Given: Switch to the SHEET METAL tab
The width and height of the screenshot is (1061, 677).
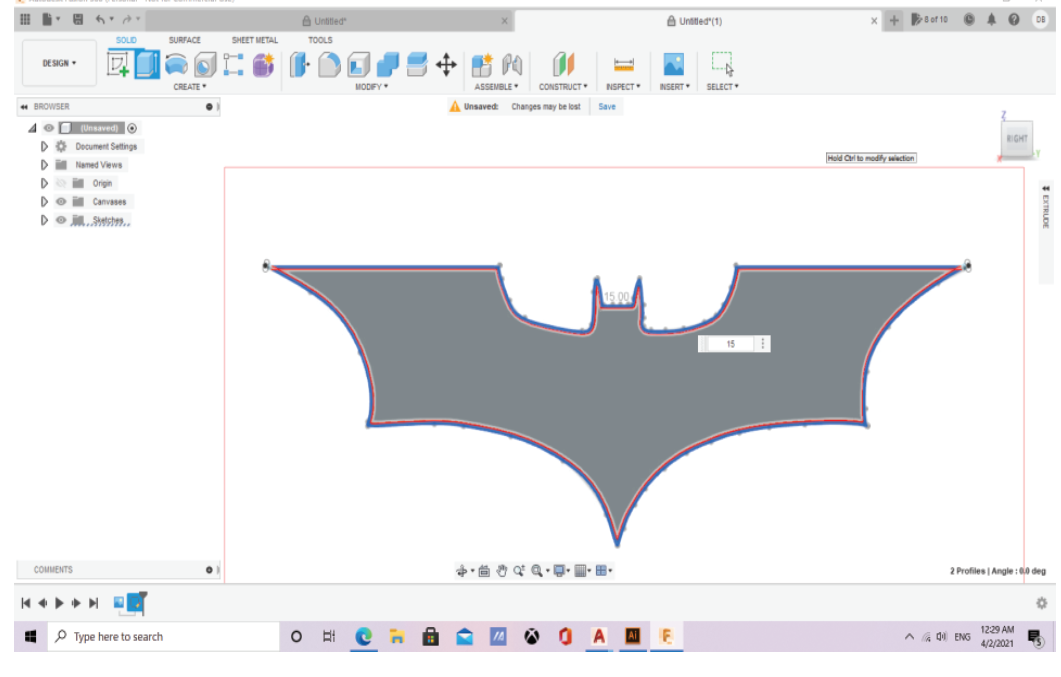Looking at the screenshot, I should (x=255, y=40).
